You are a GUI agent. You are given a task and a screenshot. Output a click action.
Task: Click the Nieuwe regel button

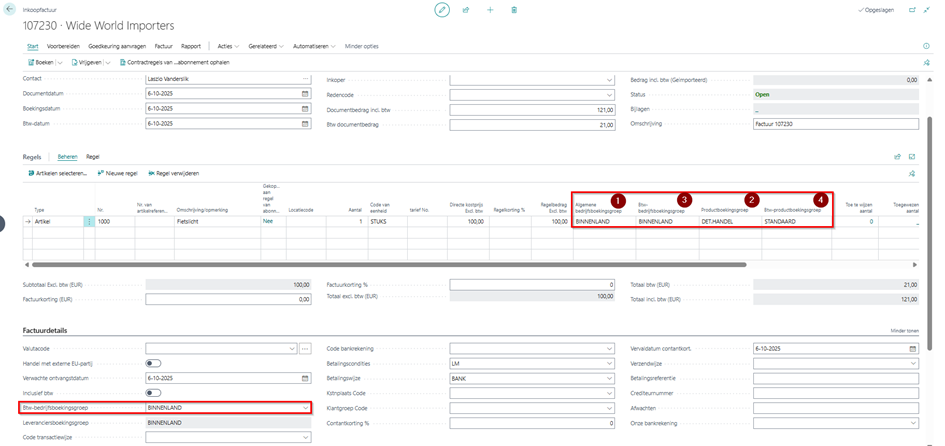[x=117, y=173]
